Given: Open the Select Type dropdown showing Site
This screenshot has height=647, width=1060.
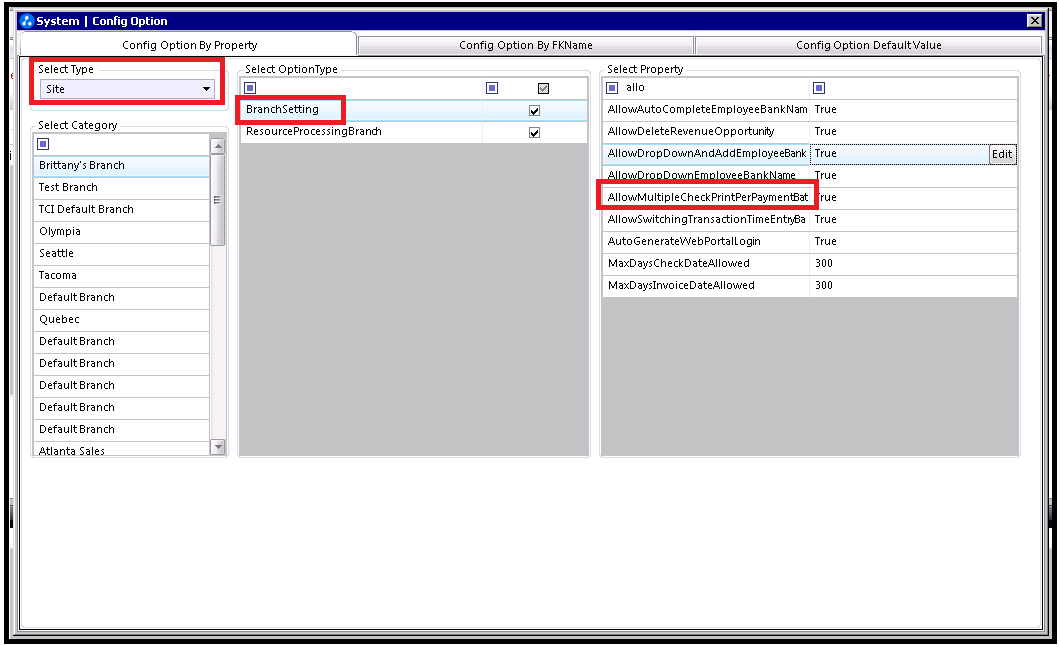Looking at the screenshot, I should (127, 89).
